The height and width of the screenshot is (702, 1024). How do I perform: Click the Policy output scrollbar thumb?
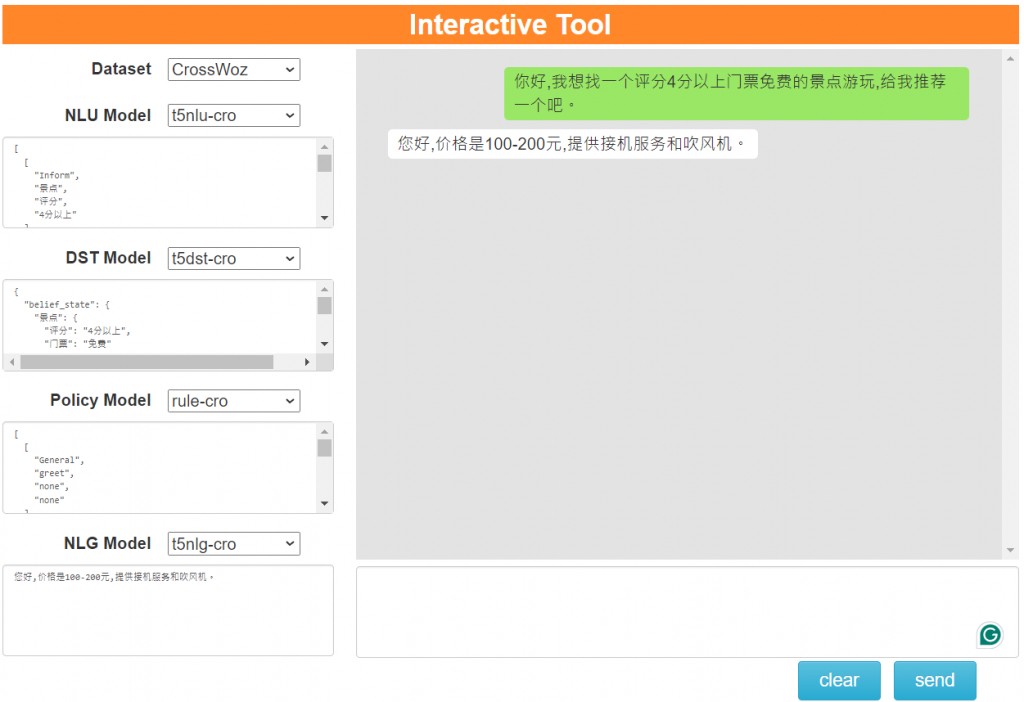coord(325,448)
